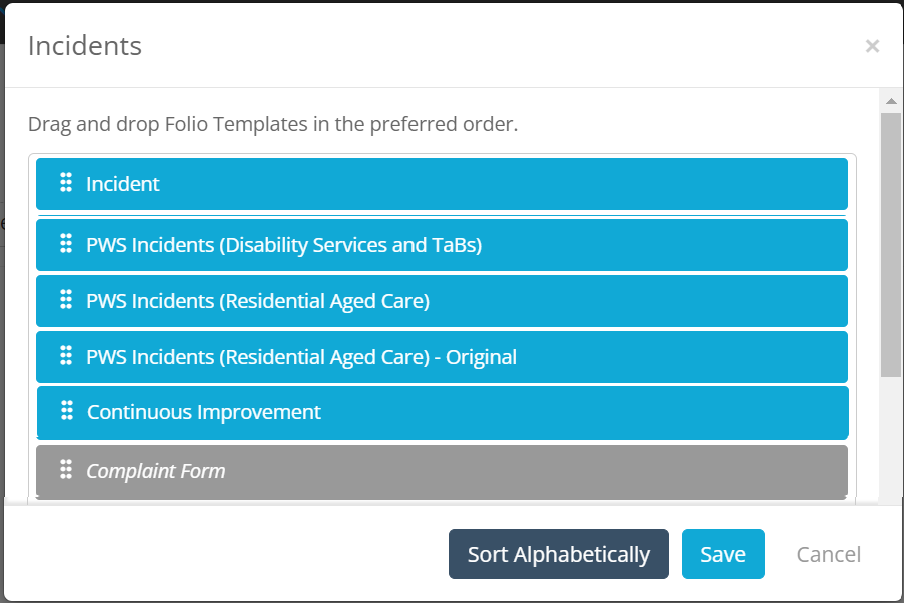Select the greyed Complaint Form template row

click(x=440, y=471)
